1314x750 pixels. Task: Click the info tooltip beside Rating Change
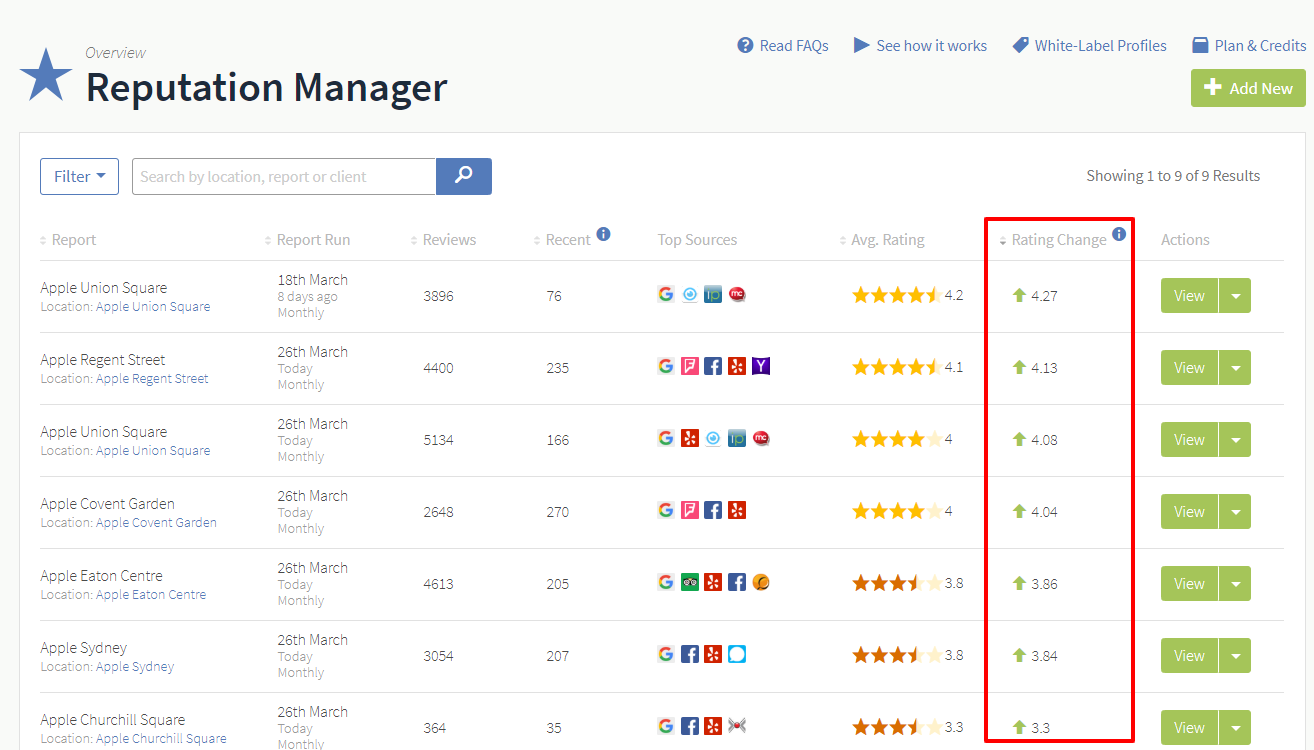pyautogui.click(x=1119, y=234)
